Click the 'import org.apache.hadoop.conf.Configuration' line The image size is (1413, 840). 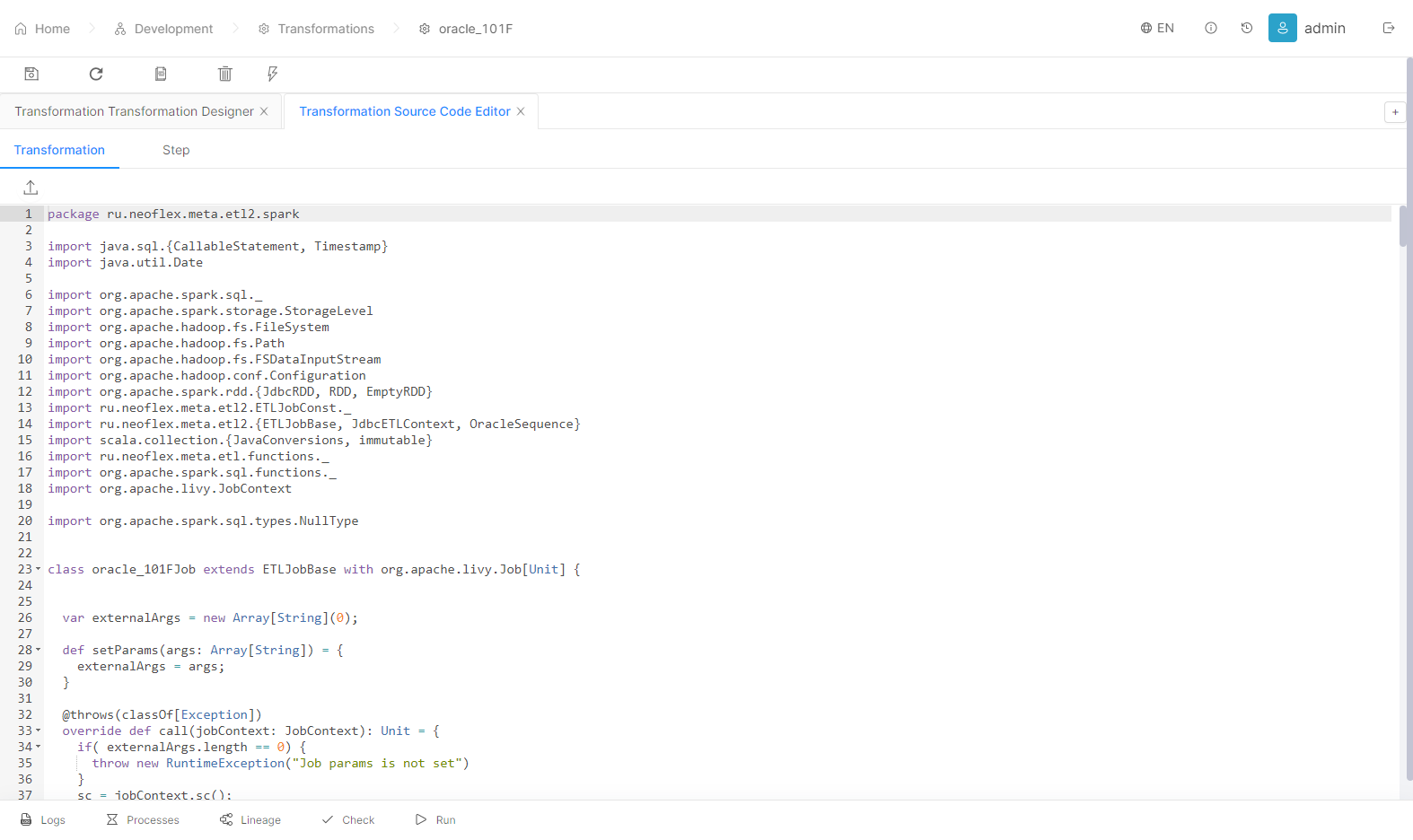click(206, 375)
